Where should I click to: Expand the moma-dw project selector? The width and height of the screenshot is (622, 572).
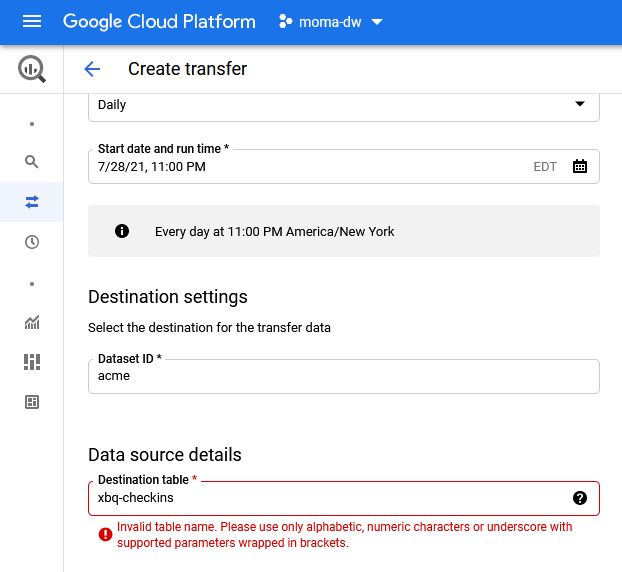331,22
